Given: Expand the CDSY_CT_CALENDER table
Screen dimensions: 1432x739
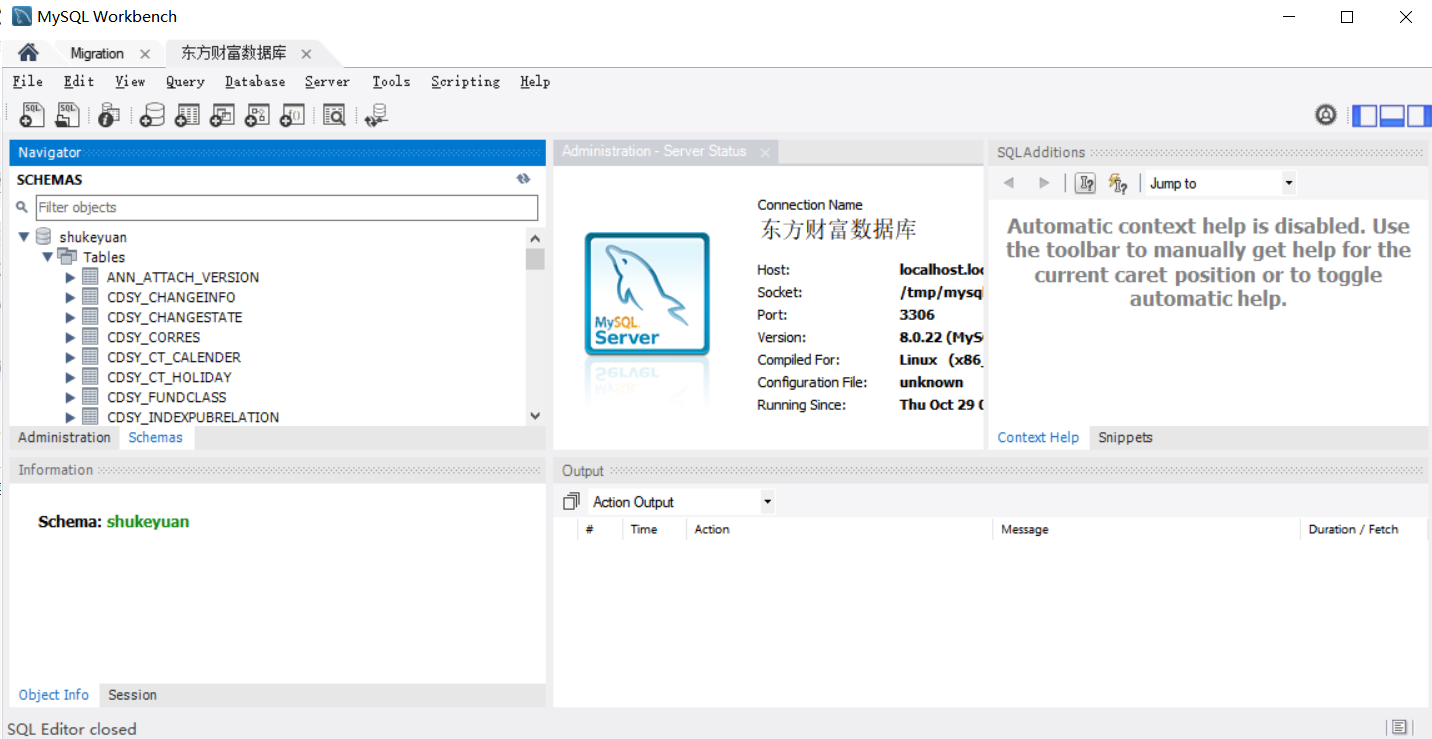Looking at the screenshot, I should (70, 357).
